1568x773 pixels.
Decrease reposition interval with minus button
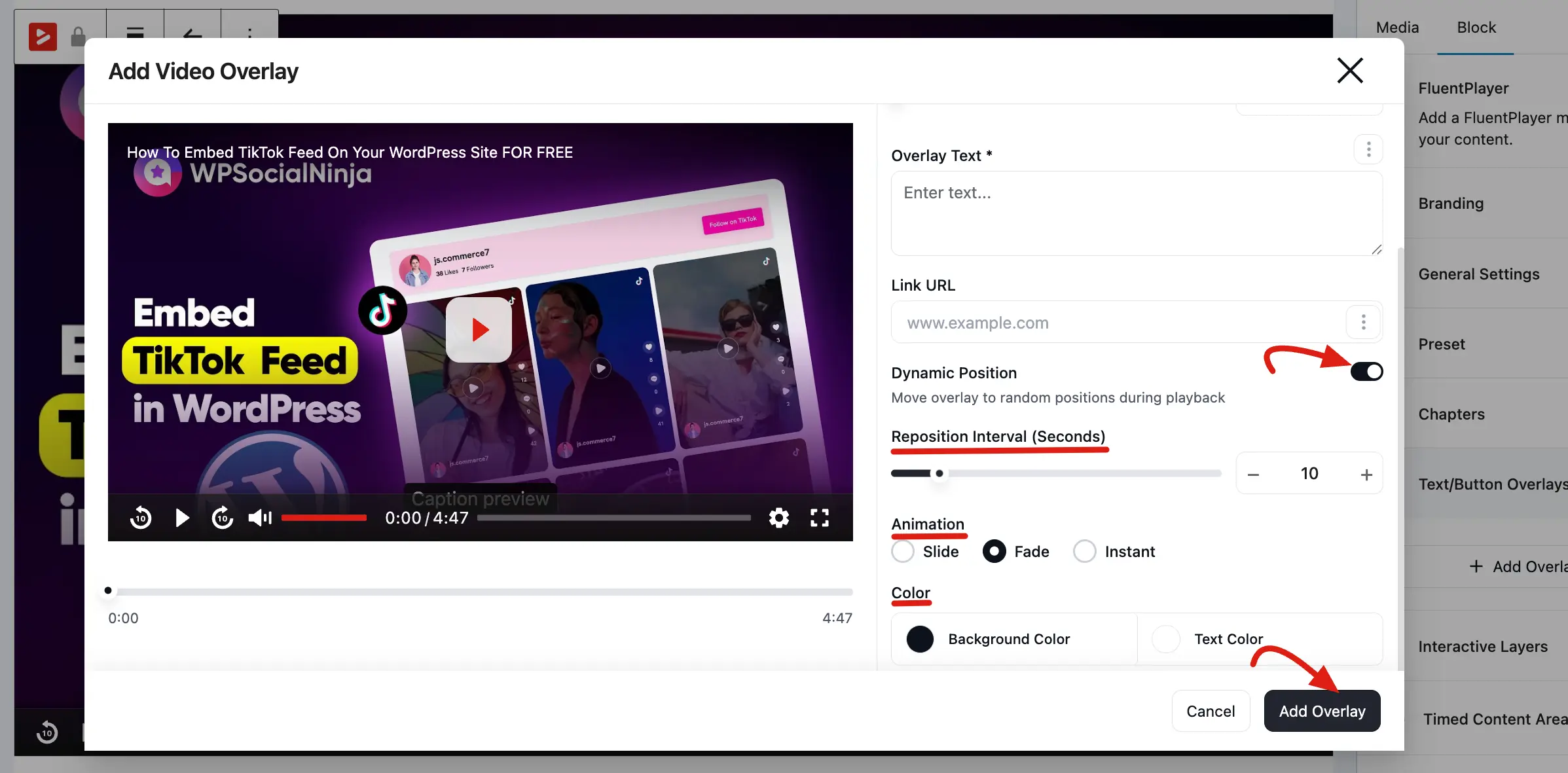click(1253, 475)
